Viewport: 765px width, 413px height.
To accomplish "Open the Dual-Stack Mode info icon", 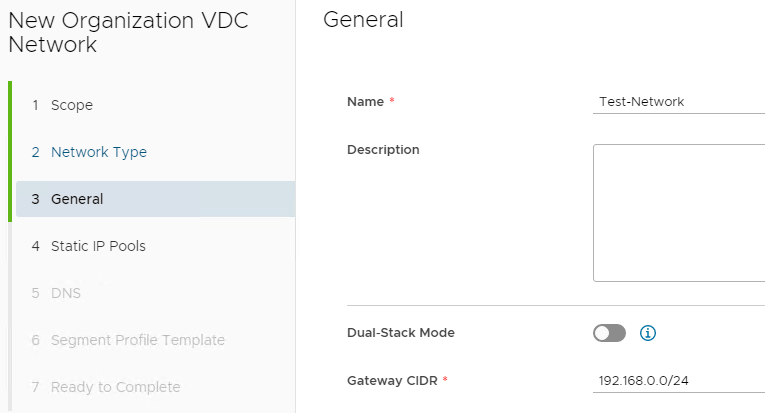I will pyautogui.click(x=647, y=333).
